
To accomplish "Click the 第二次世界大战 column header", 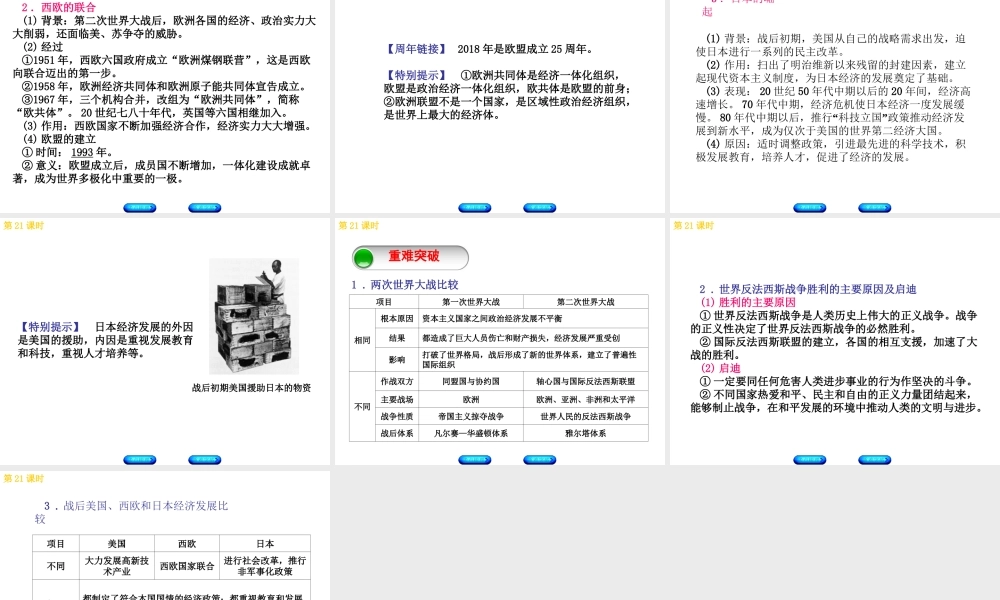I will coord(585,302).
